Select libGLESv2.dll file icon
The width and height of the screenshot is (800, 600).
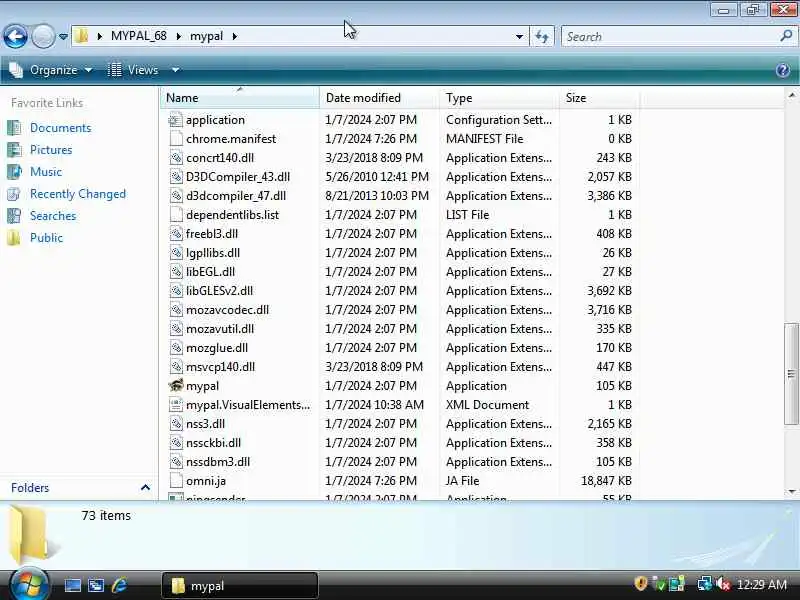click(x=175, y=291)
